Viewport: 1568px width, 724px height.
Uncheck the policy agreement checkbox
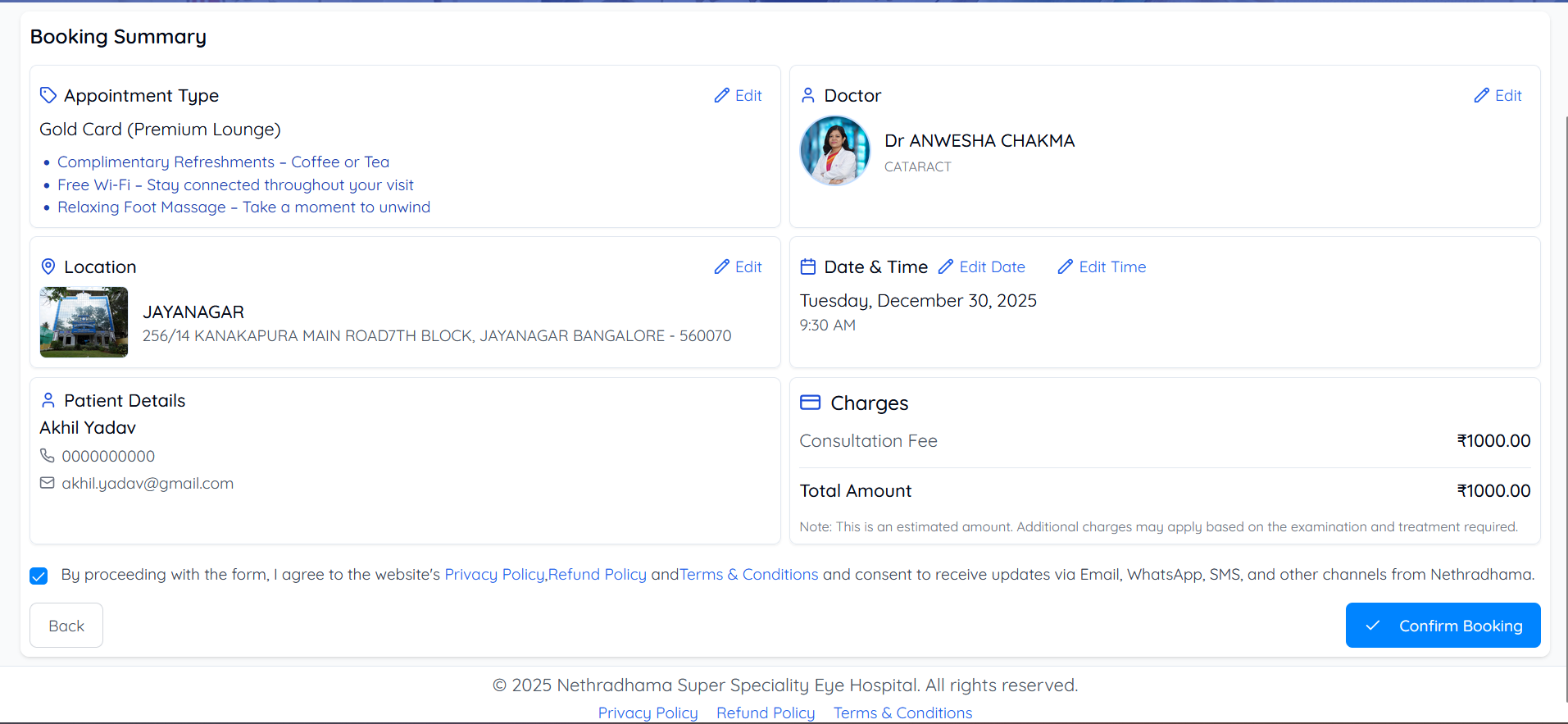point(39,576)
